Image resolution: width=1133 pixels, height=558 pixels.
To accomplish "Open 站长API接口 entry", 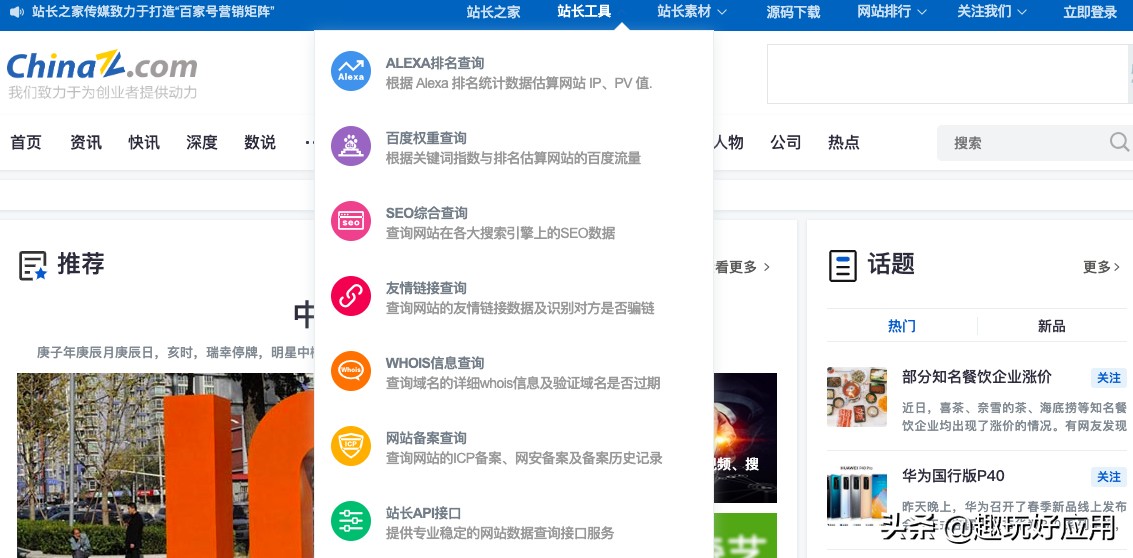I will point(423,513).
